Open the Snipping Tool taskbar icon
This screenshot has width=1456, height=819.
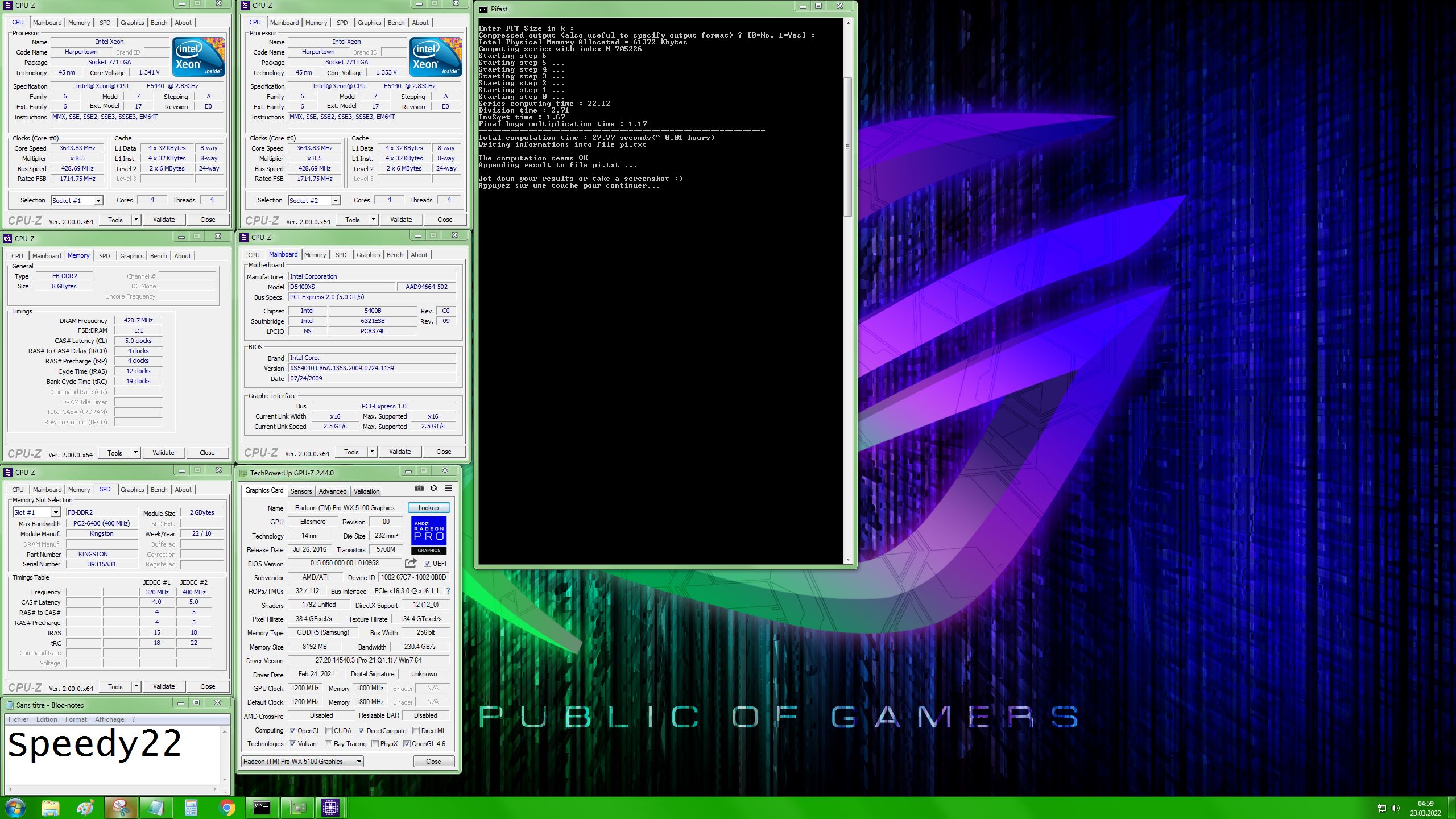tap(121, 808)
